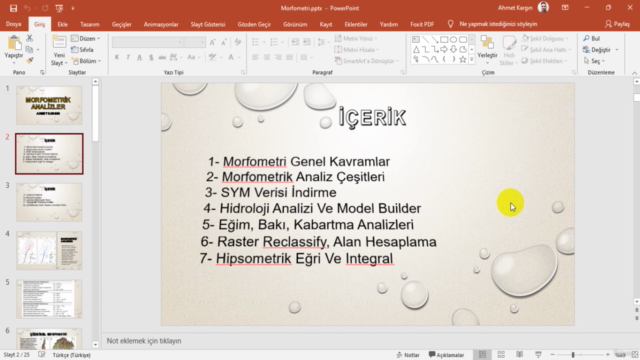640x360 pixels.
Task: Open Animasyonlar tab
Action: [x=161, y=24]
